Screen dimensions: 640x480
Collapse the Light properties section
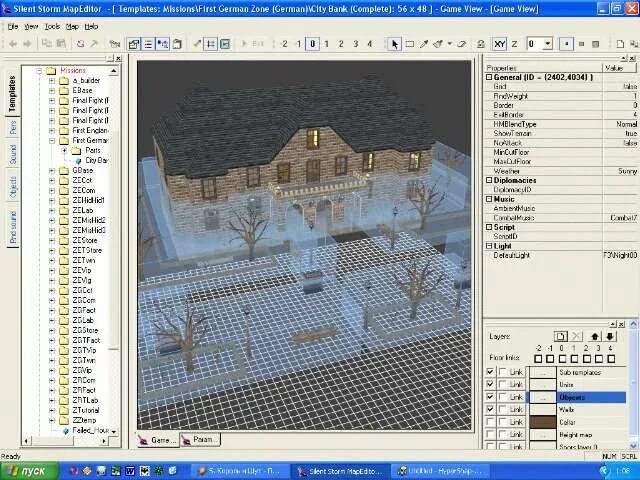[x=489, y=246]
